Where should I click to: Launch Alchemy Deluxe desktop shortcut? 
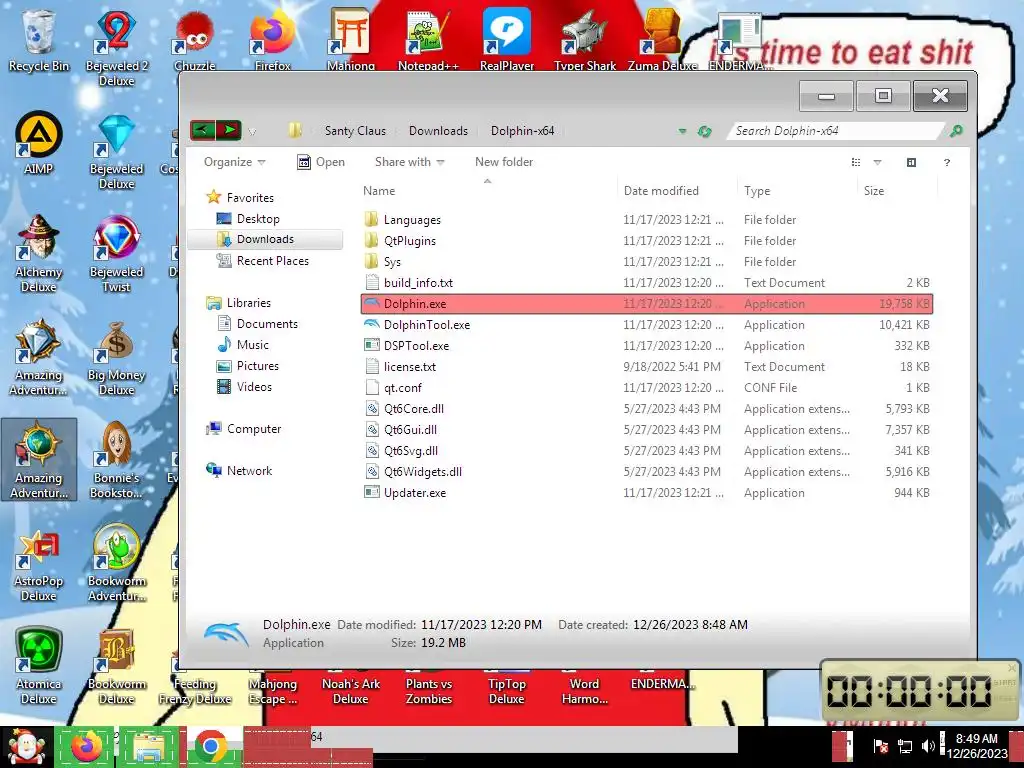click(x=39, y=253)
